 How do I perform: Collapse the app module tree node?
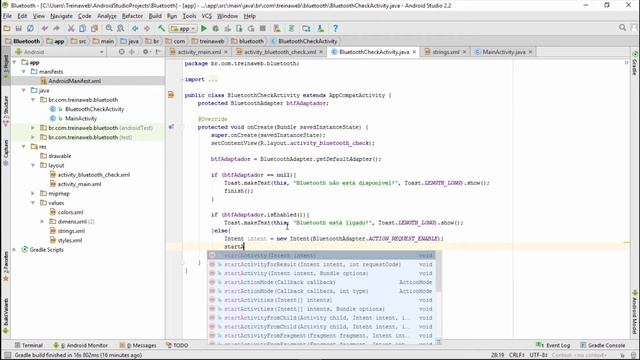tap(15, 62)
